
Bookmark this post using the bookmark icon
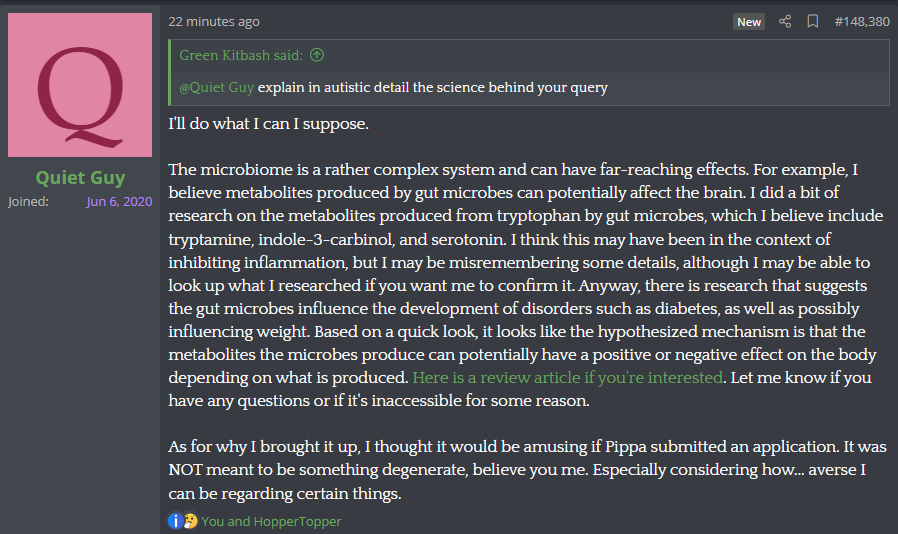pos(812,22)
